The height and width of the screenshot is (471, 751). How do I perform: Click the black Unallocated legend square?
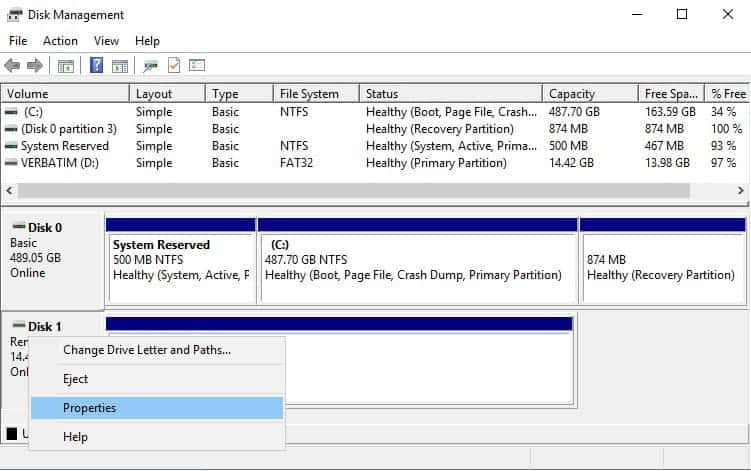point(12,434)
